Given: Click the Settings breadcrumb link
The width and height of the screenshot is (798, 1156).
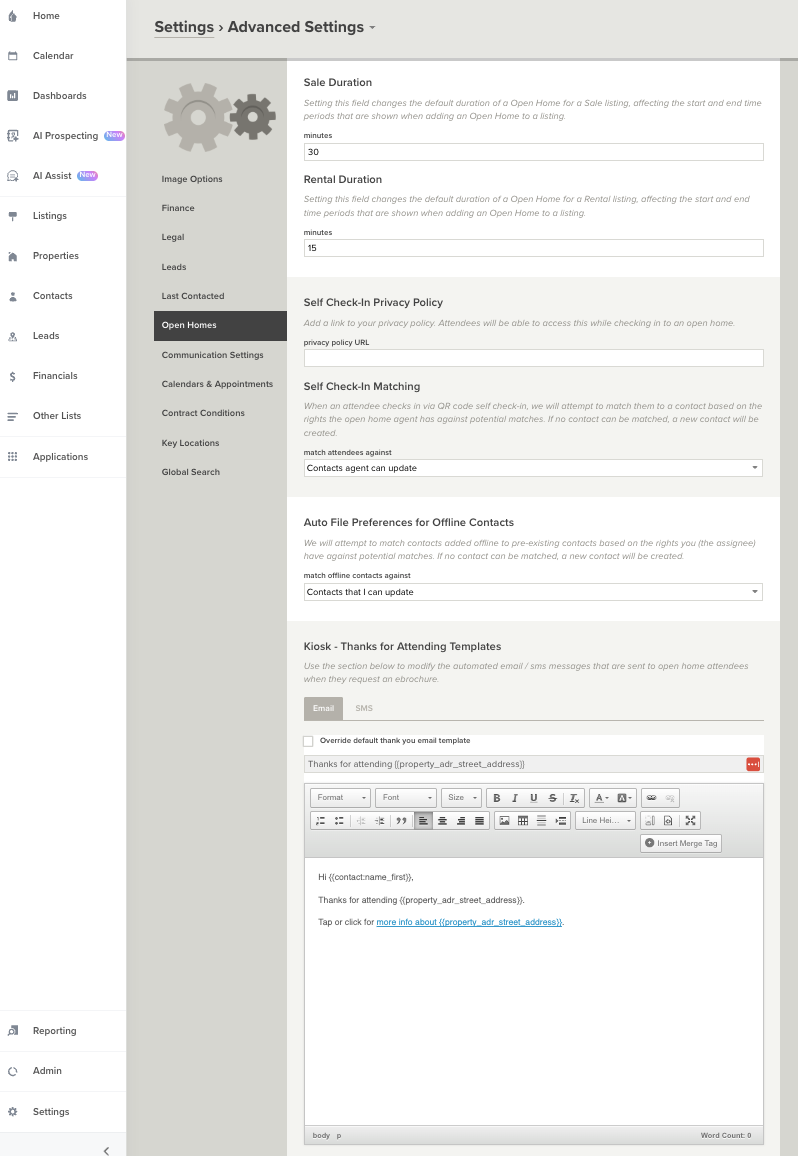Looking at the screenshot, I should (184, 27).
